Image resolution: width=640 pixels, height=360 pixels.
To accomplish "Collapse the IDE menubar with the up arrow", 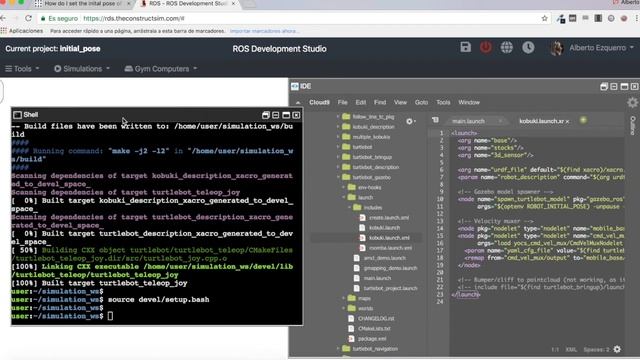I will tap(298, 103).
